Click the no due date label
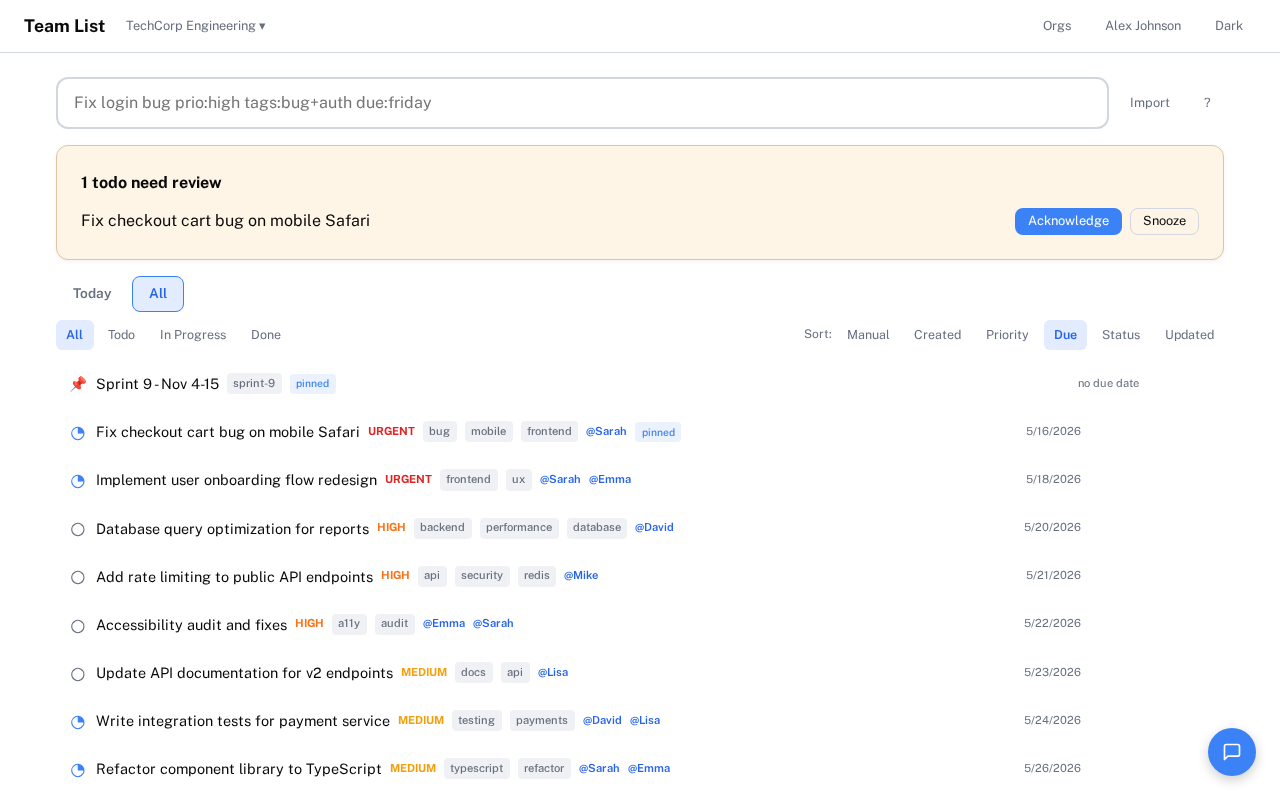Viewport: 1280px width, 800px height. tap(1108, 384)
